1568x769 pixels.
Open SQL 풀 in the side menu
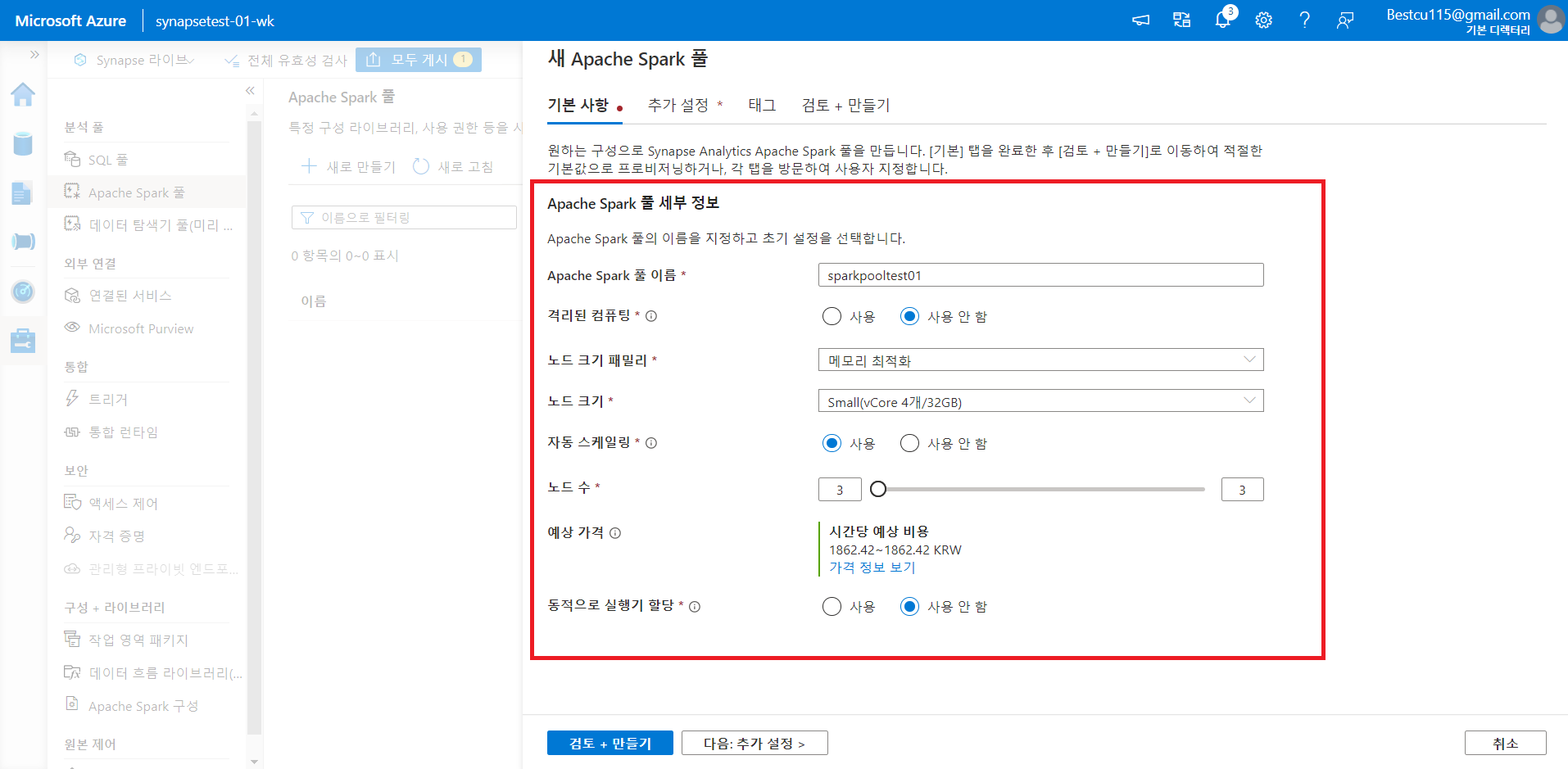[x=147, y=160]
